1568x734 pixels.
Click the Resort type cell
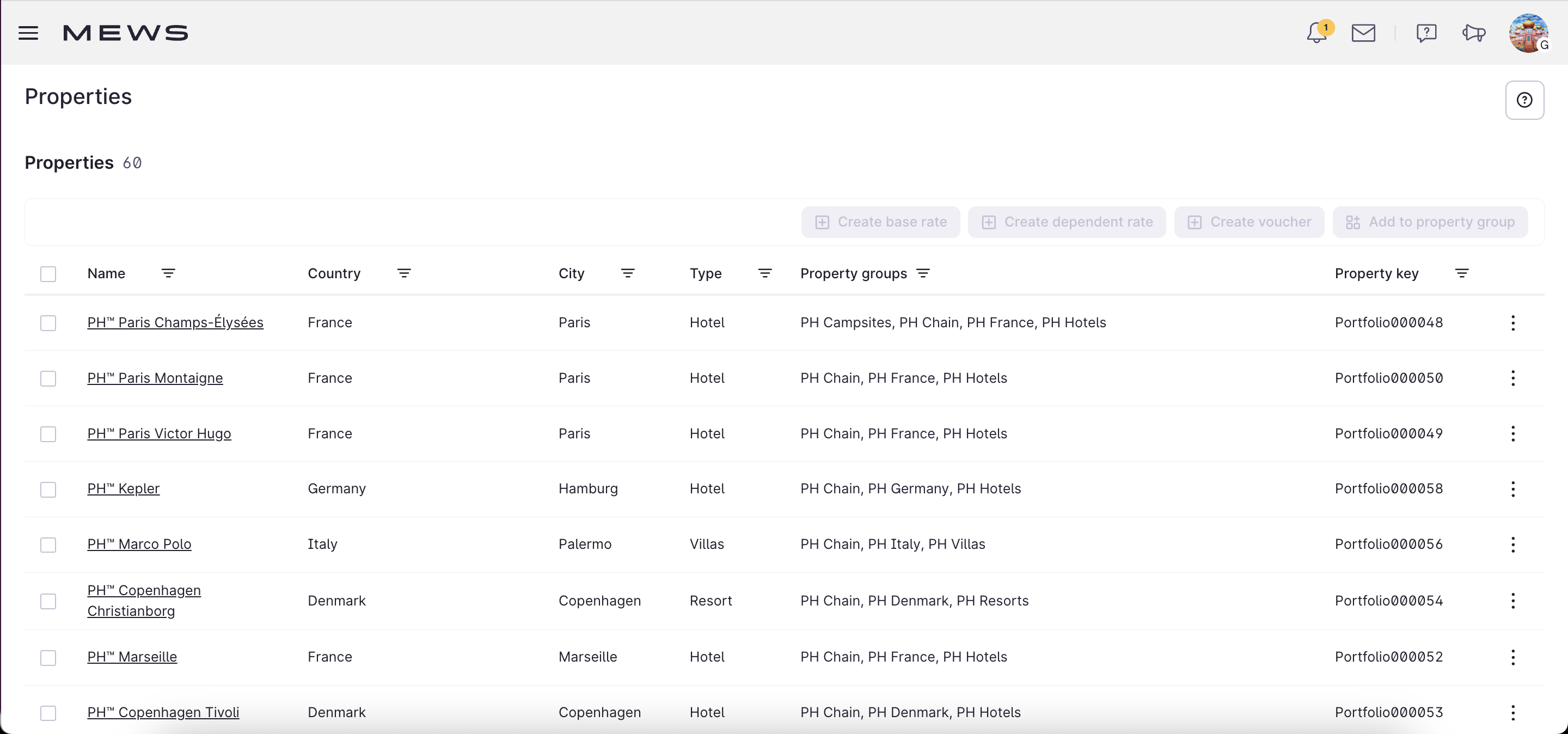711,601
